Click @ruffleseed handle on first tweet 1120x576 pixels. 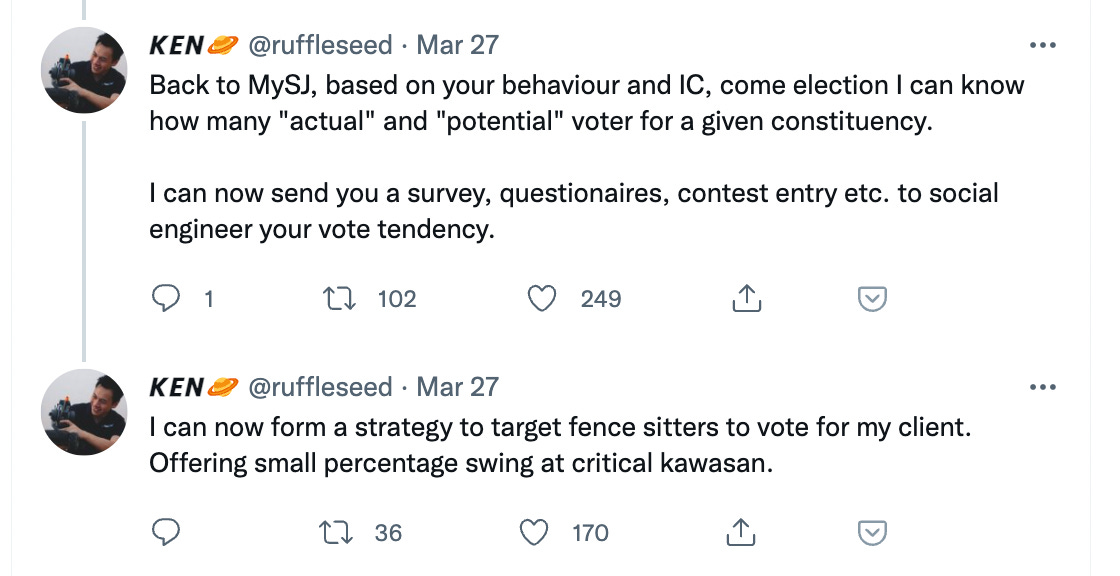click(320, 45)
